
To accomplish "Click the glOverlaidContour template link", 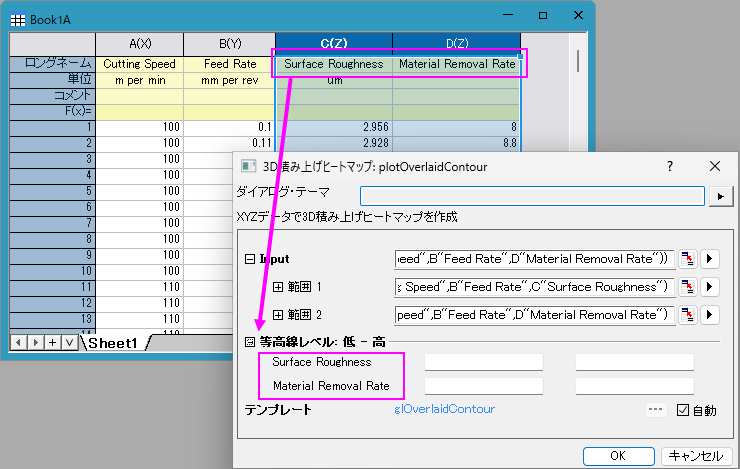I will pos(445,409).
